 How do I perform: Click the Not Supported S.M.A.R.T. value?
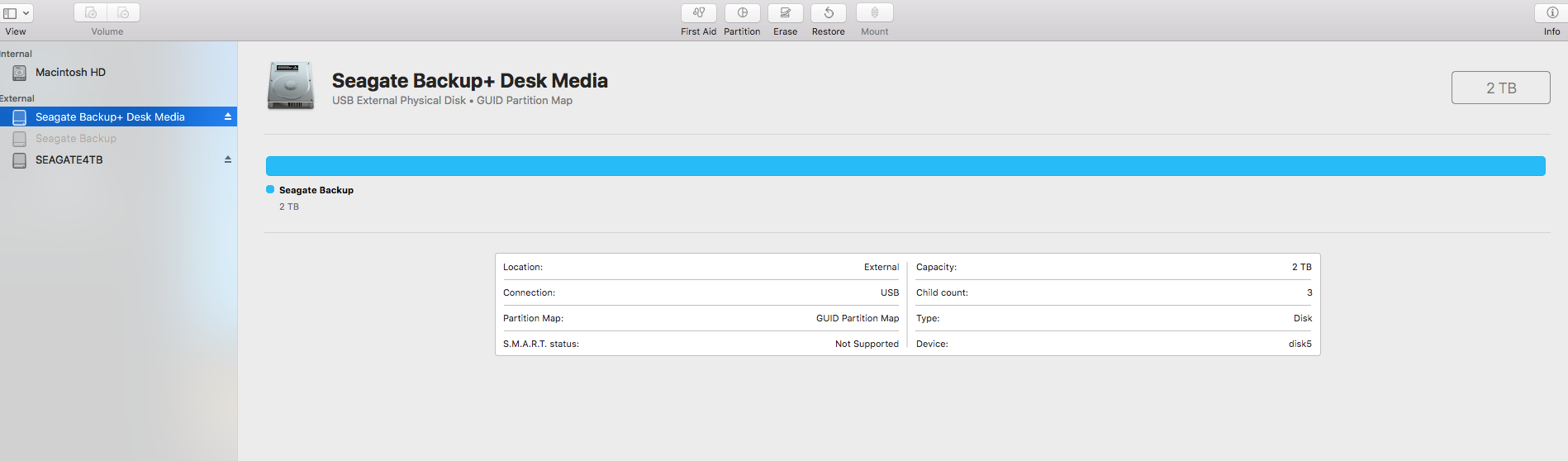pos(867,344)
